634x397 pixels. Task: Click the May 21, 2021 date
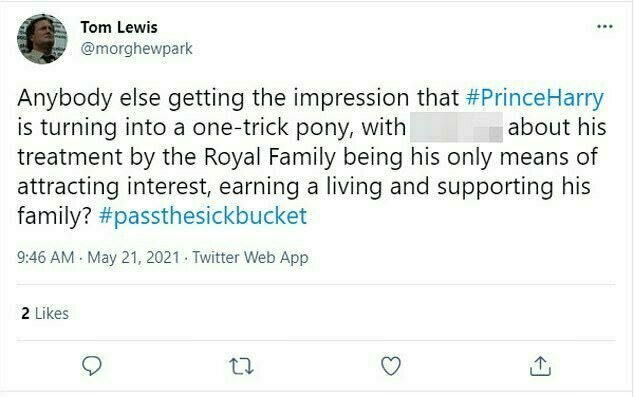click(x=133, y=258)
